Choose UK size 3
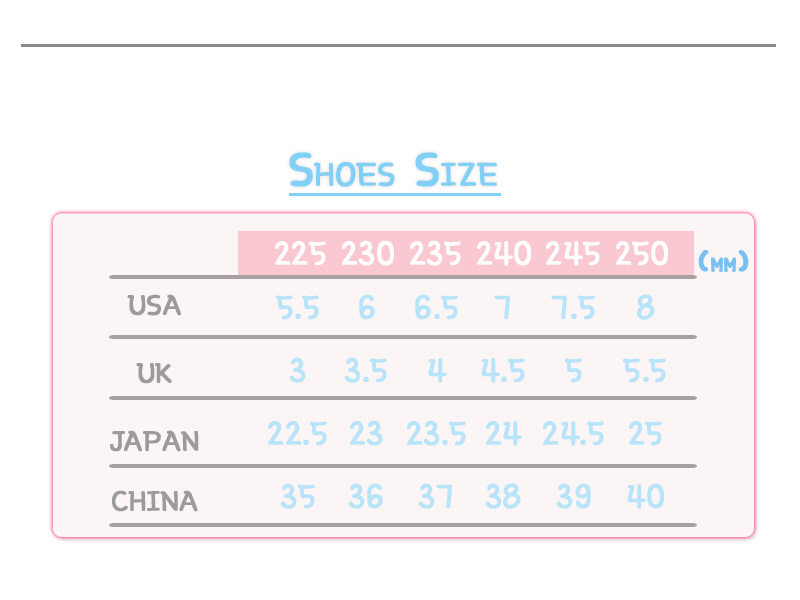 point(297,371)
